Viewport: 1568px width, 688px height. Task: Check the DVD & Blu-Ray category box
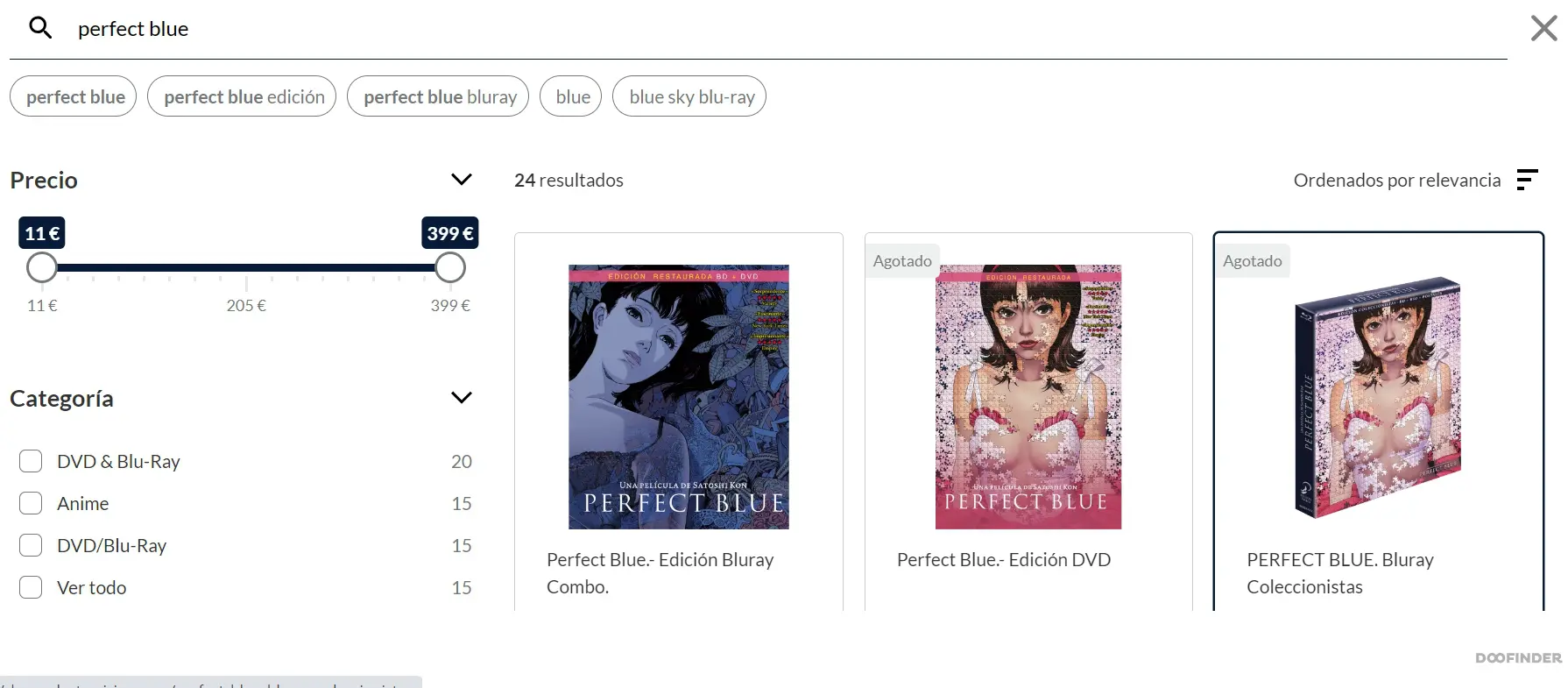31,461
